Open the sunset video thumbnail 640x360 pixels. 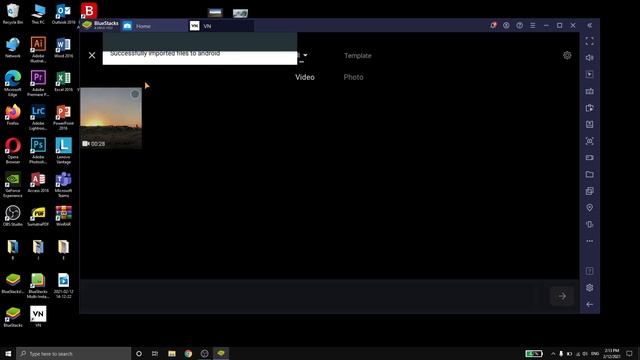111,118
